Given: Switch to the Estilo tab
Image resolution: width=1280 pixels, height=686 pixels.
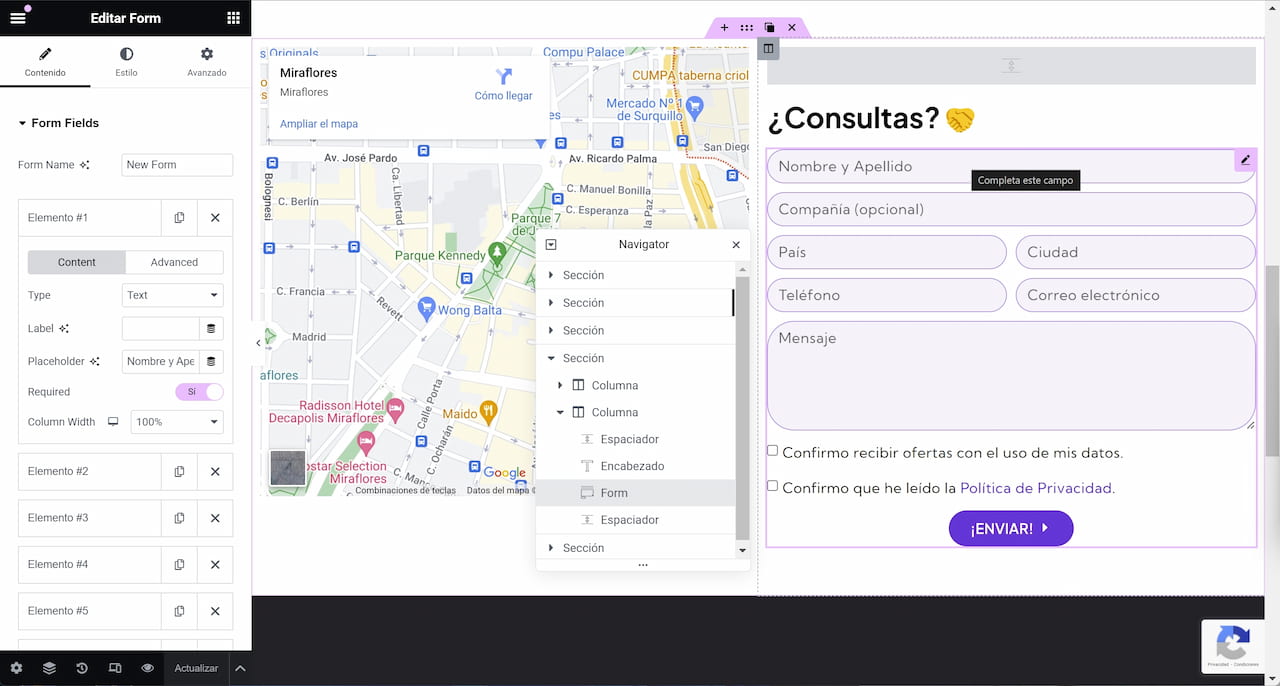Looking at the screenshot, I should click(126, 62).
